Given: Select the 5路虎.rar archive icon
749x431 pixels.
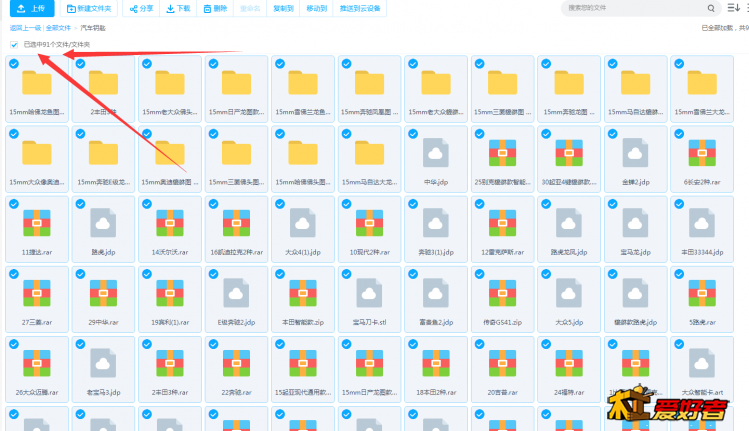Looking at the screenshot, I should coord(702,293).
